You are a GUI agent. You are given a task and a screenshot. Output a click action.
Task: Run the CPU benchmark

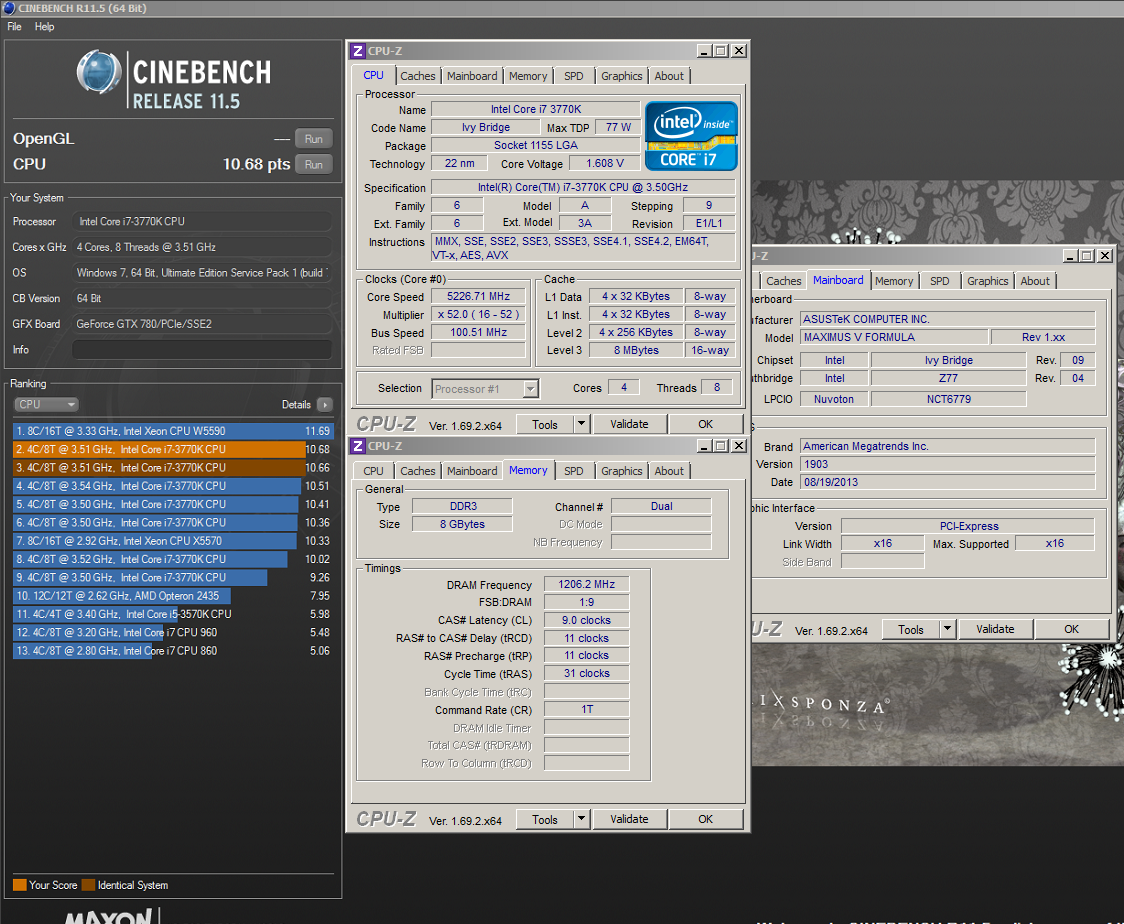click(x=314, y=164)
